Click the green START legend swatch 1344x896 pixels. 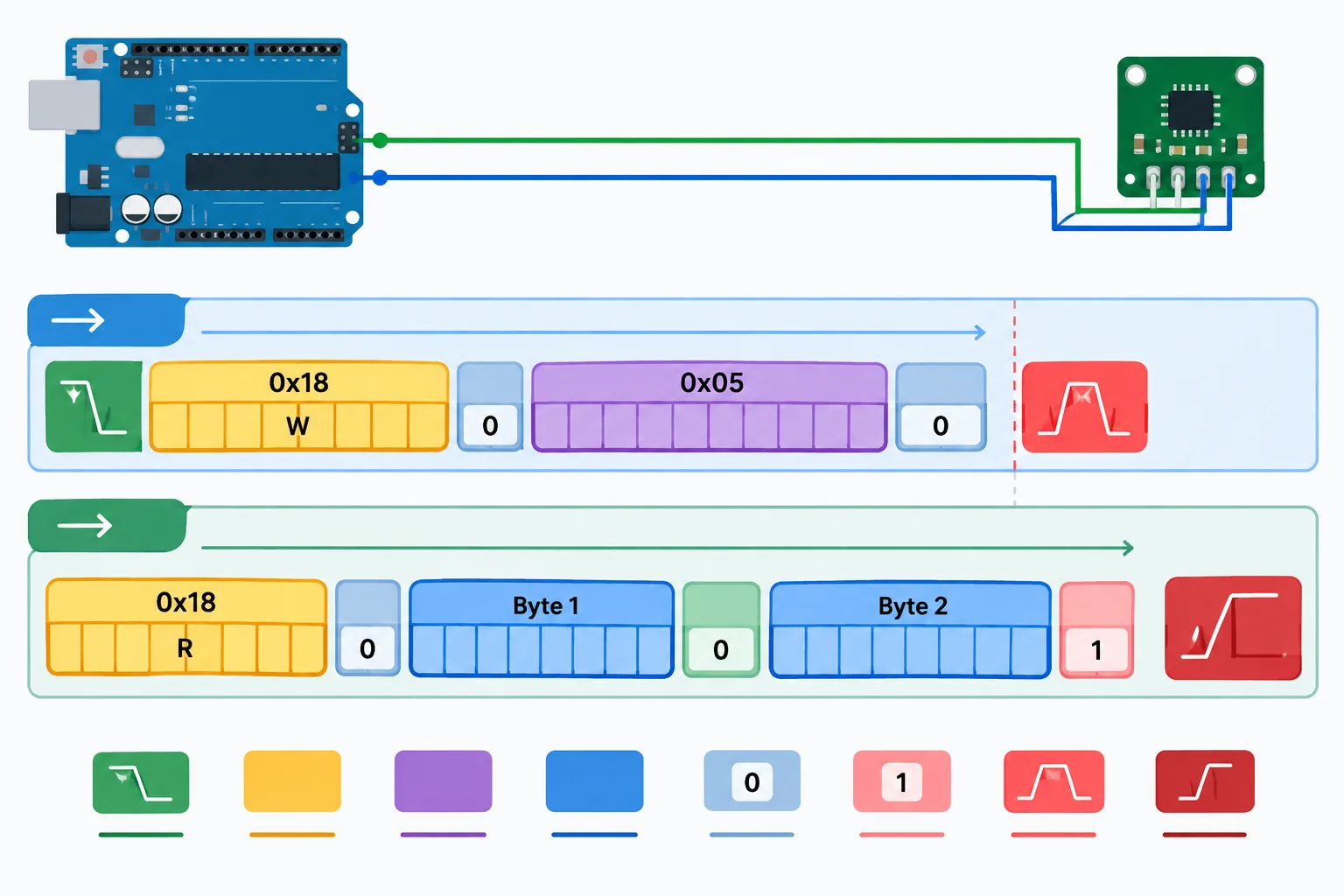[141, 782]
